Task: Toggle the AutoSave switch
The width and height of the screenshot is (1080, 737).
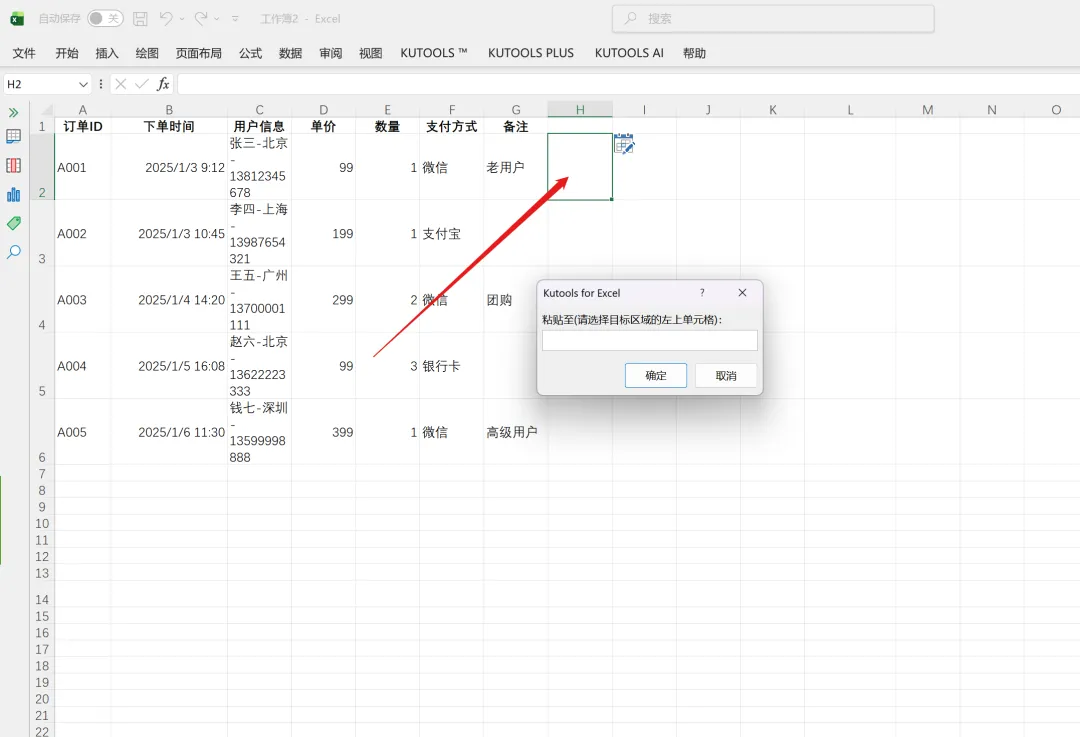Action: coord(105,19)
